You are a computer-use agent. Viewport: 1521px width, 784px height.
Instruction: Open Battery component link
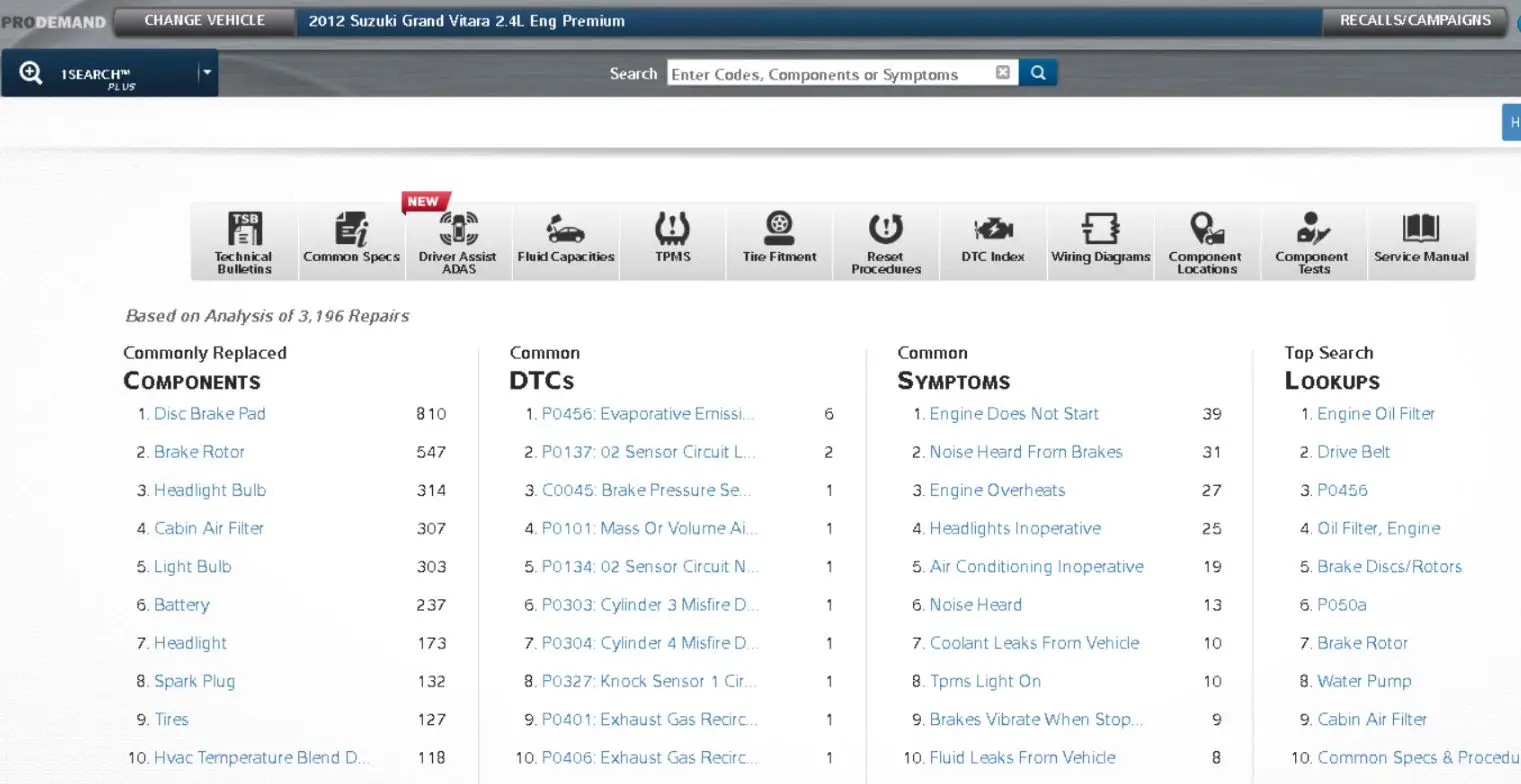182,605
